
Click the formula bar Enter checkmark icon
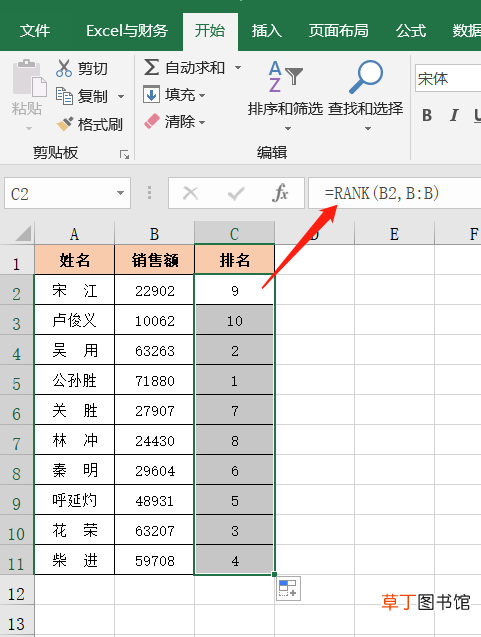click(236, 193)
